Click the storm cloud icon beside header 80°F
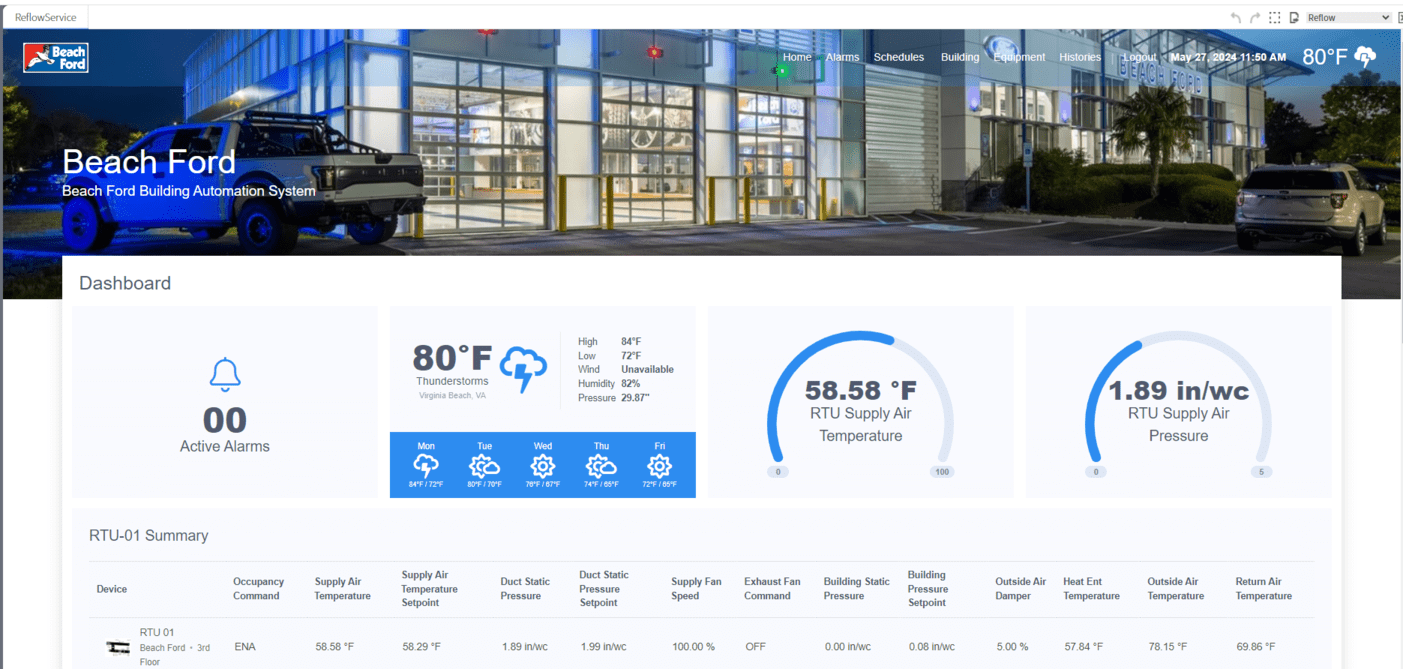 pyautogui.click(x=1365, y=56)
